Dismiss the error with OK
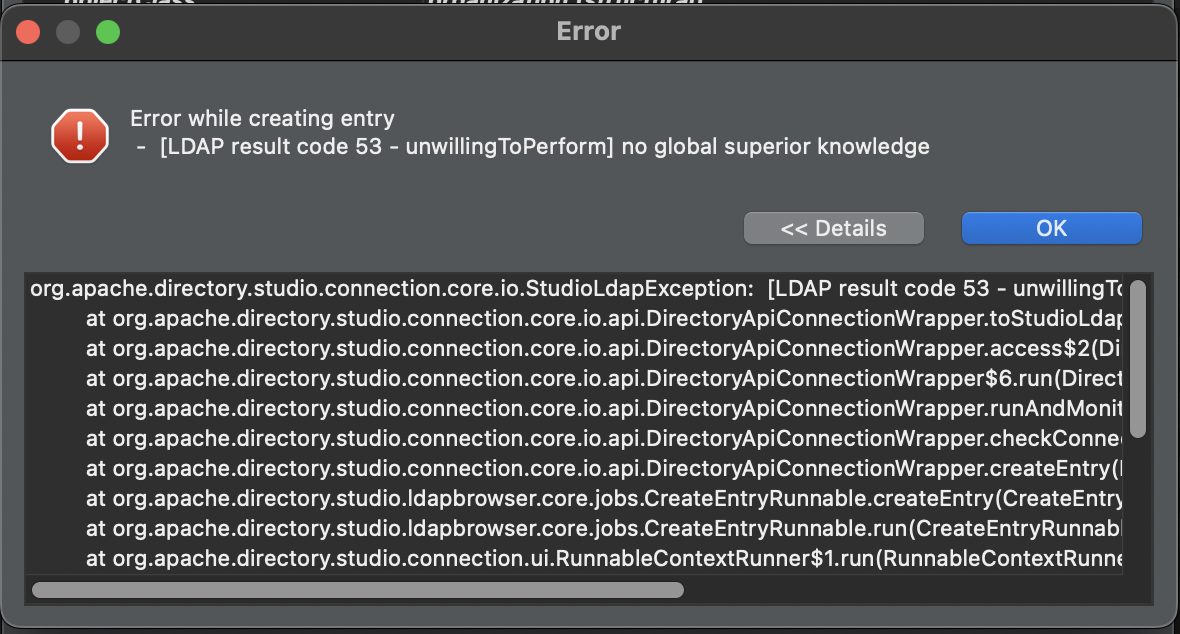 click(1051, 228)
